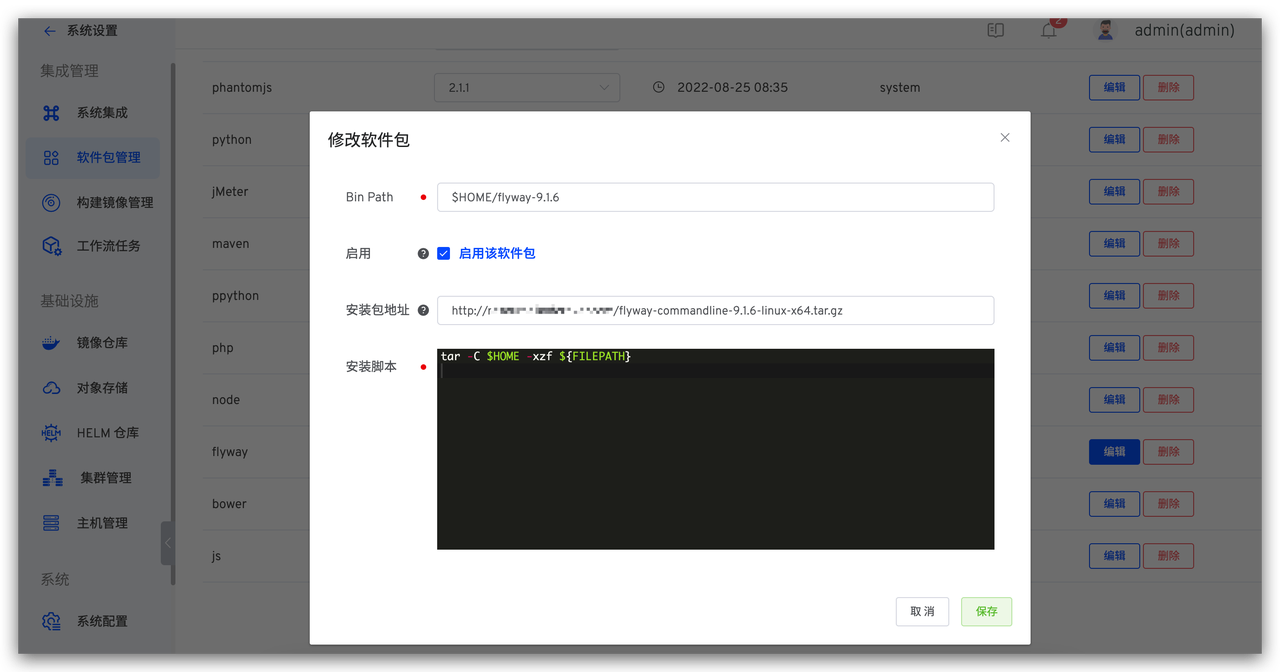
Task: Click the 取消 button
Action: coord(922,612)
